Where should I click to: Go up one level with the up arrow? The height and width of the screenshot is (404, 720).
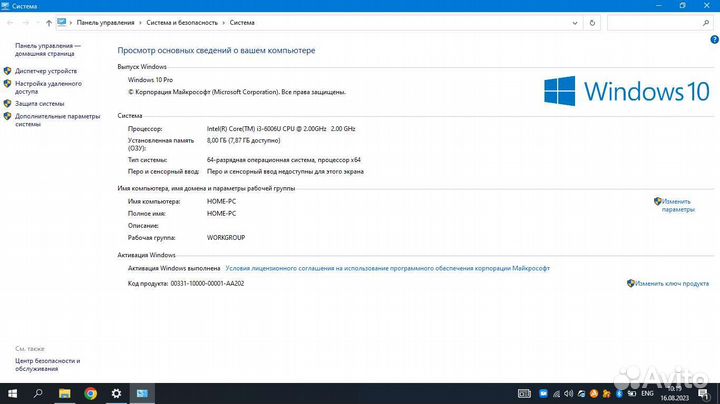click(x=49, y=22)
